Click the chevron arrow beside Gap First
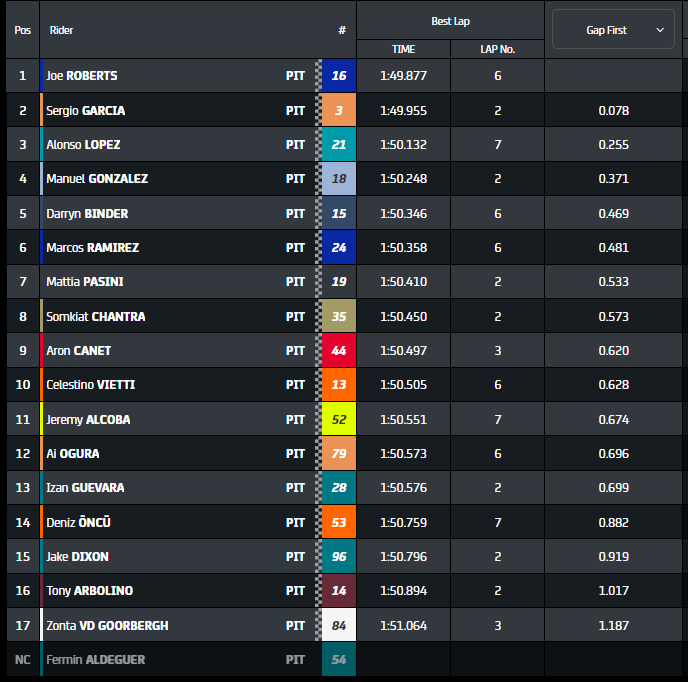This screenshot has width=688, height=682. pos(660,30)
